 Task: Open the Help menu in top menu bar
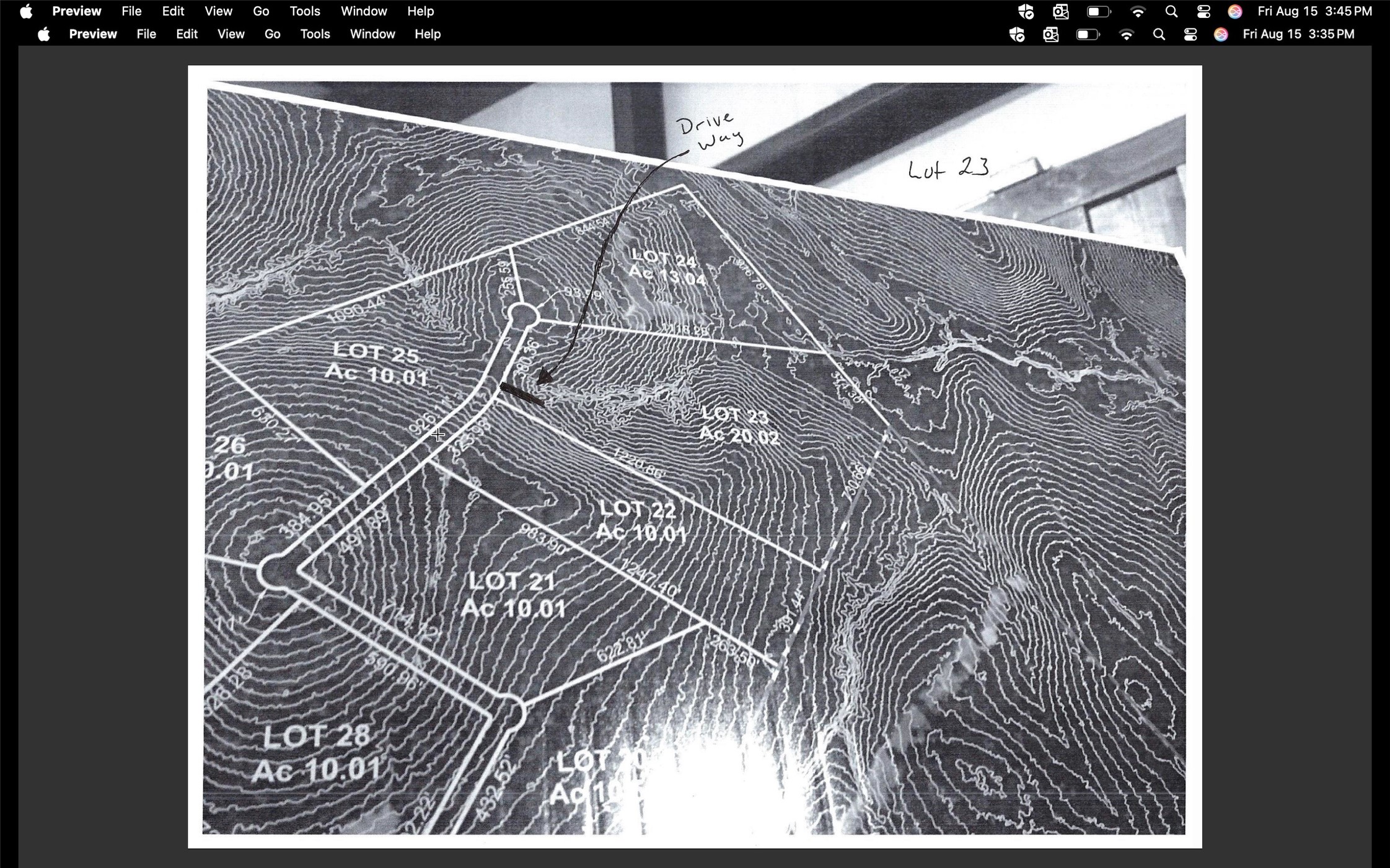pos(420,11)
